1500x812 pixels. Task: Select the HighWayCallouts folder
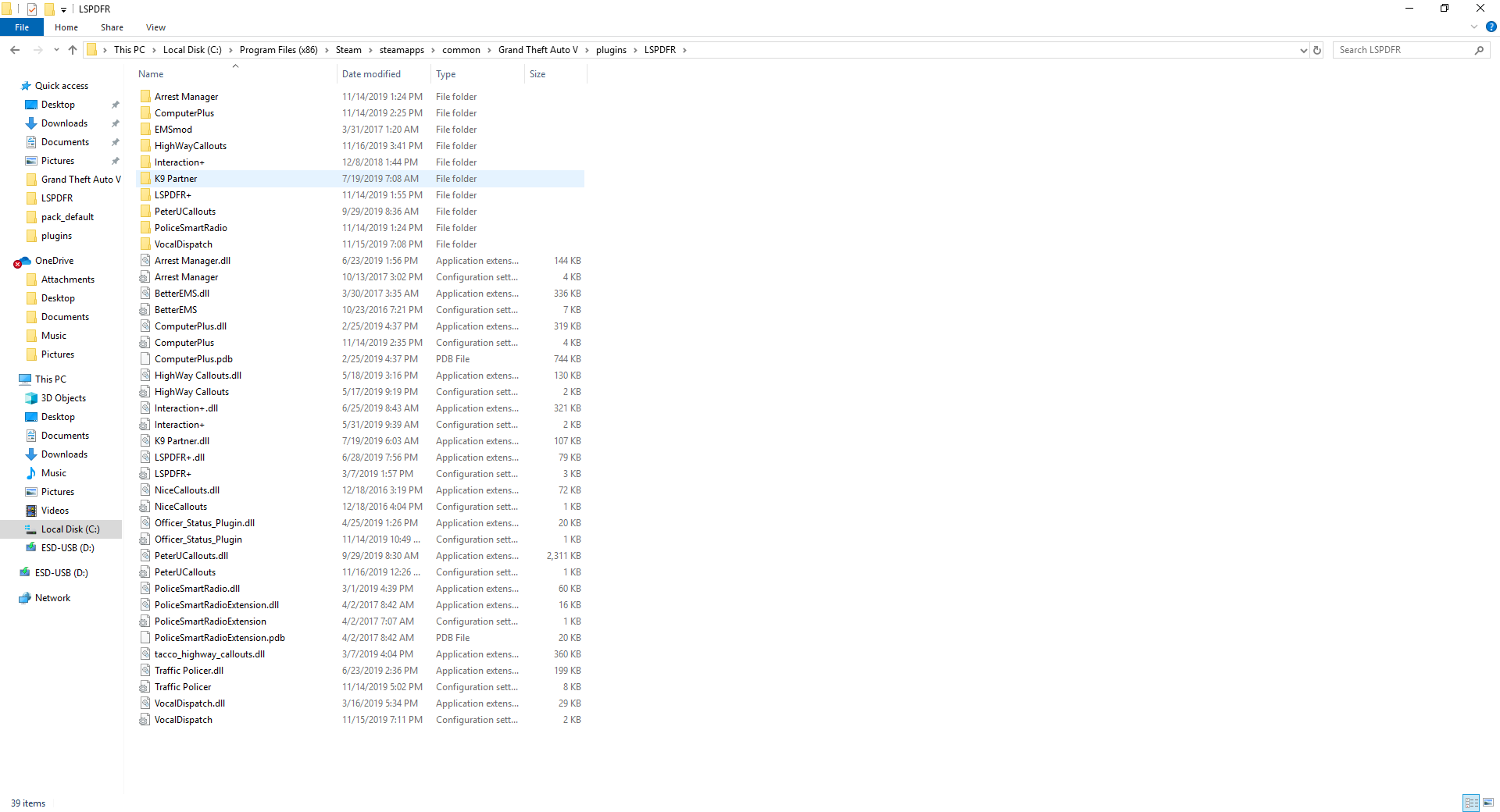pyautogui.click(x=191, y=146)
